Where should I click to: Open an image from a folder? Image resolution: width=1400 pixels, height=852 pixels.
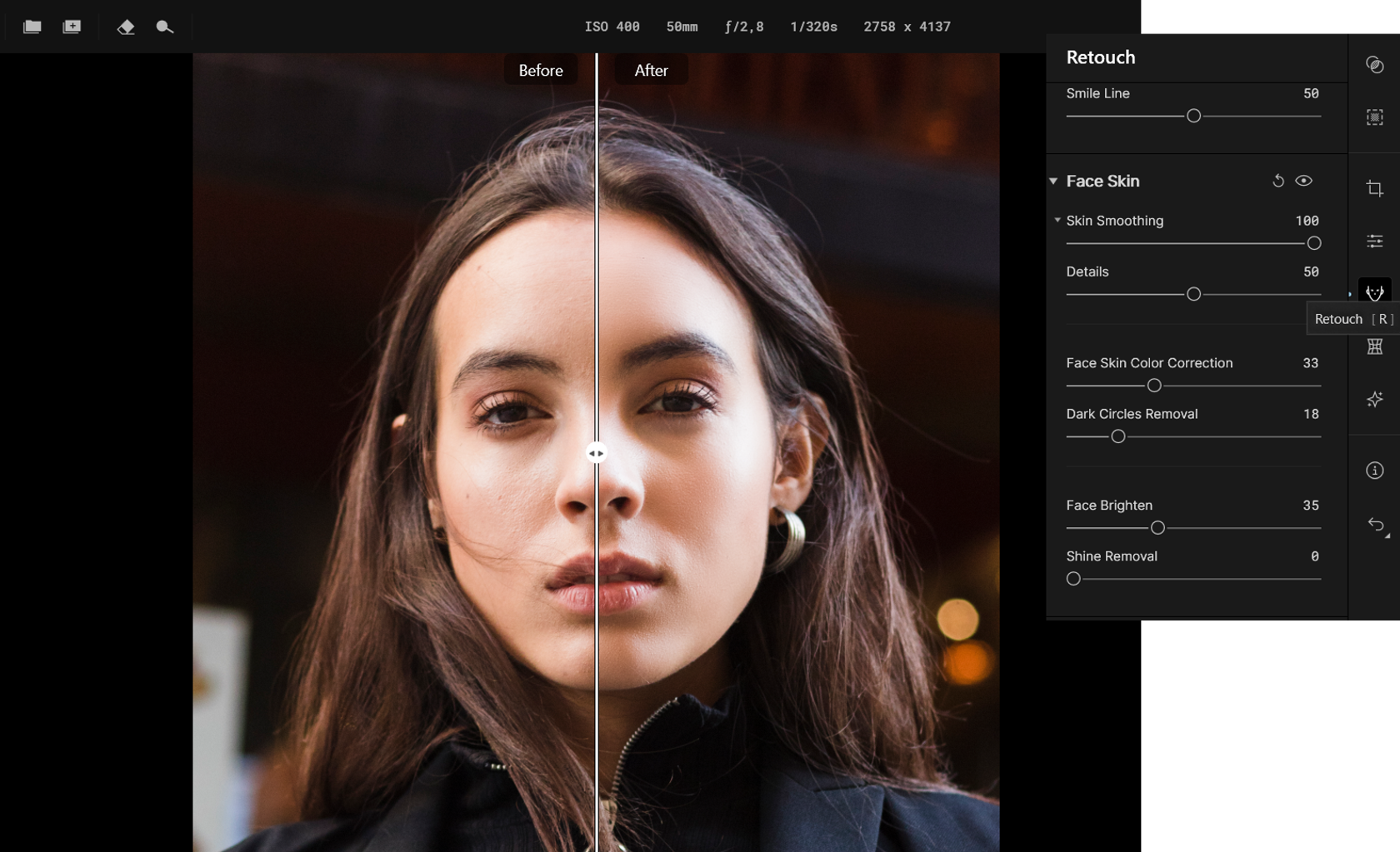tap(32, 26)
